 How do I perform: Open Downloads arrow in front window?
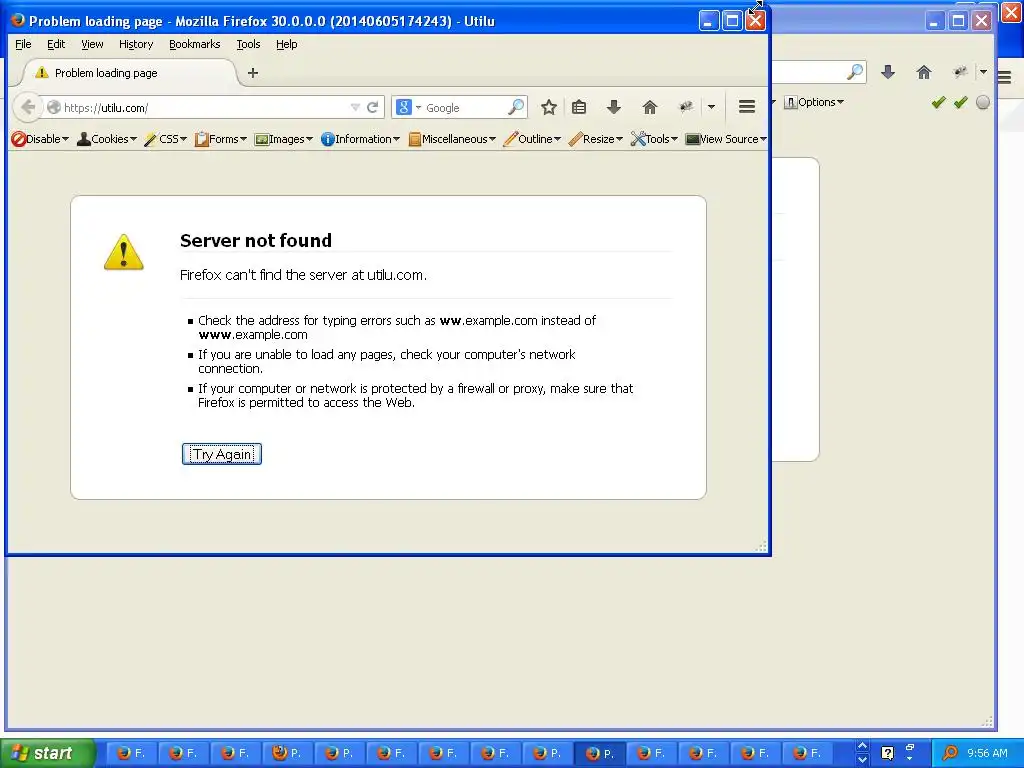click(x=614, y=107)
